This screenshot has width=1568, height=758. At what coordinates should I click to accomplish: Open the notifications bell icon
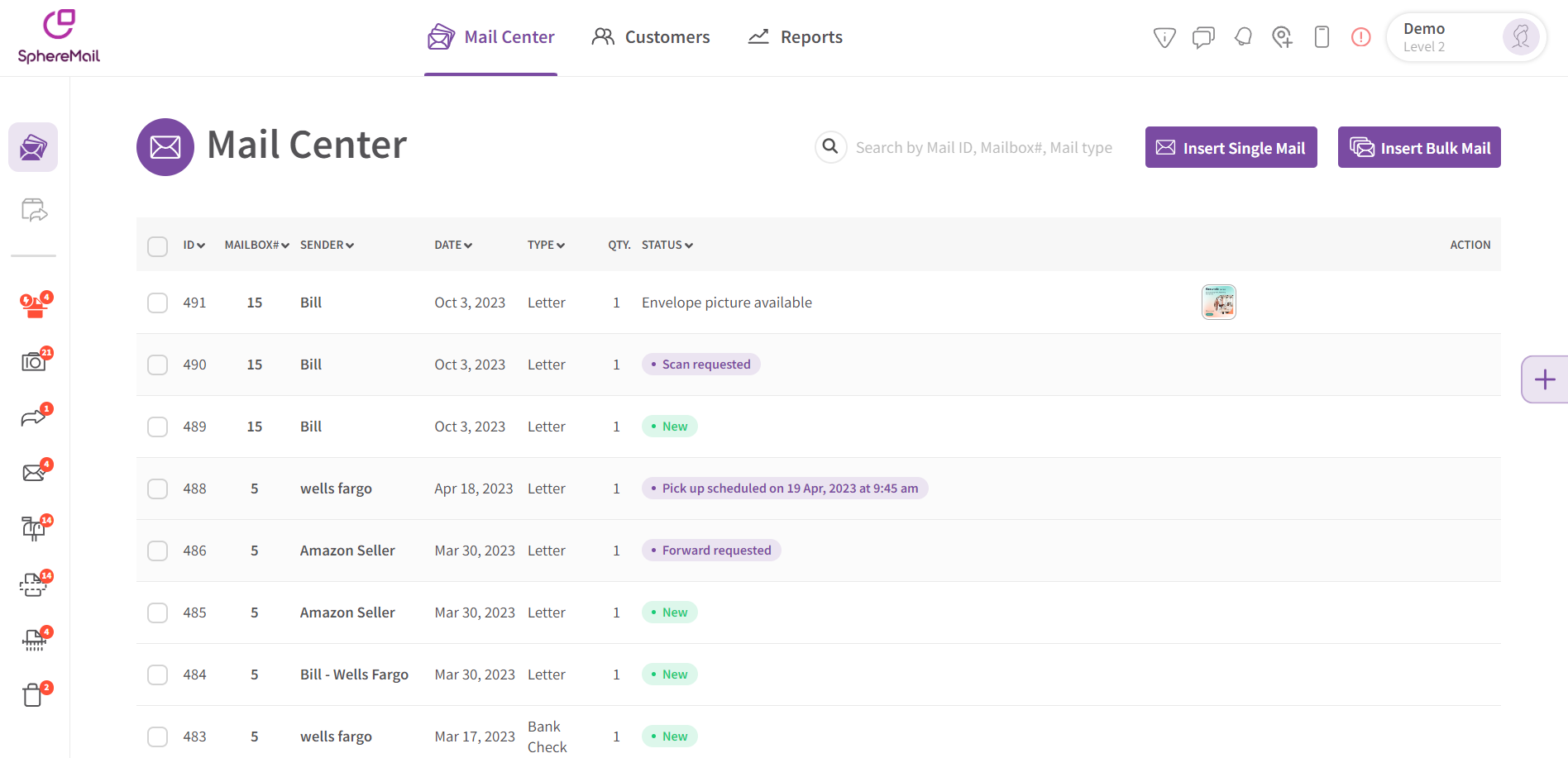click(1243, 37)
